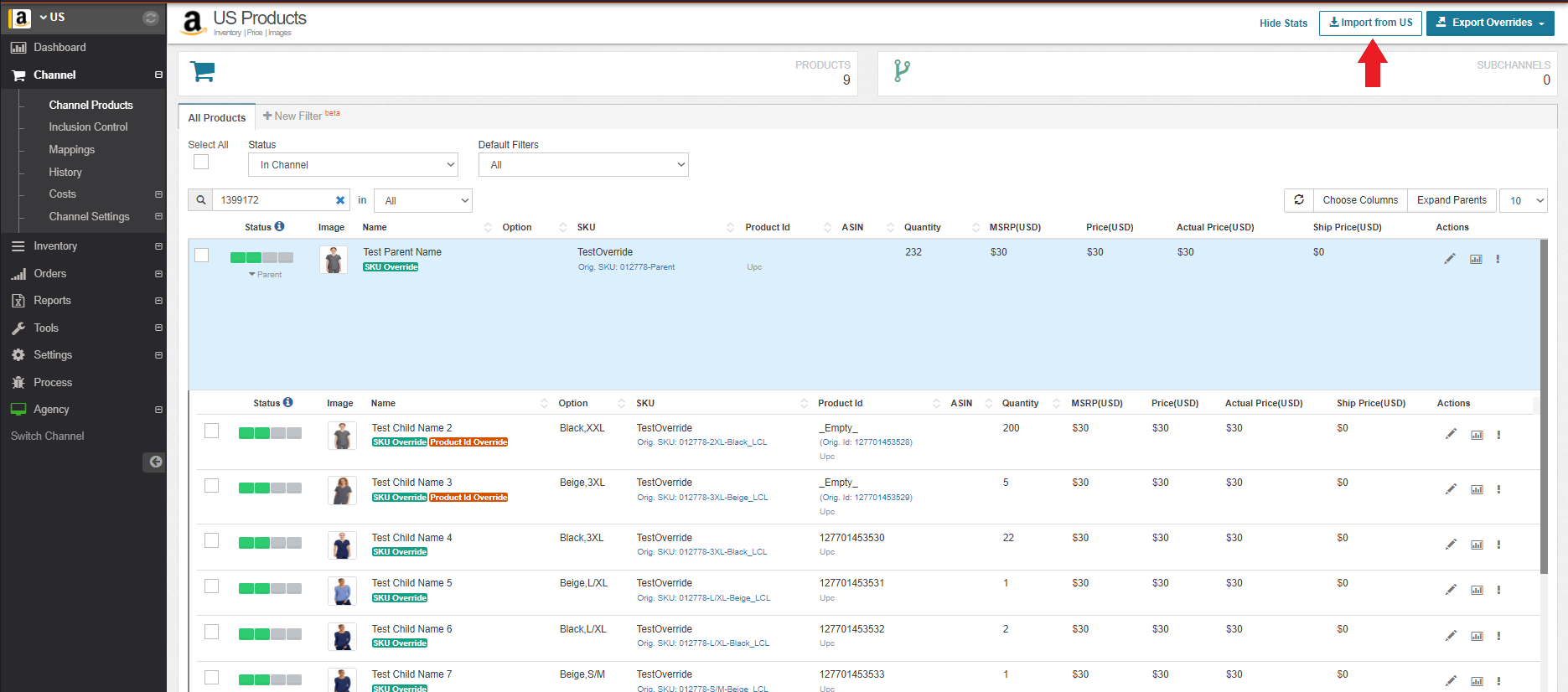The width and height of the screenshot is (1568, 692).
Task: Edit Test Child Name 4 with pencil icon
Action: pos(1451,544)
